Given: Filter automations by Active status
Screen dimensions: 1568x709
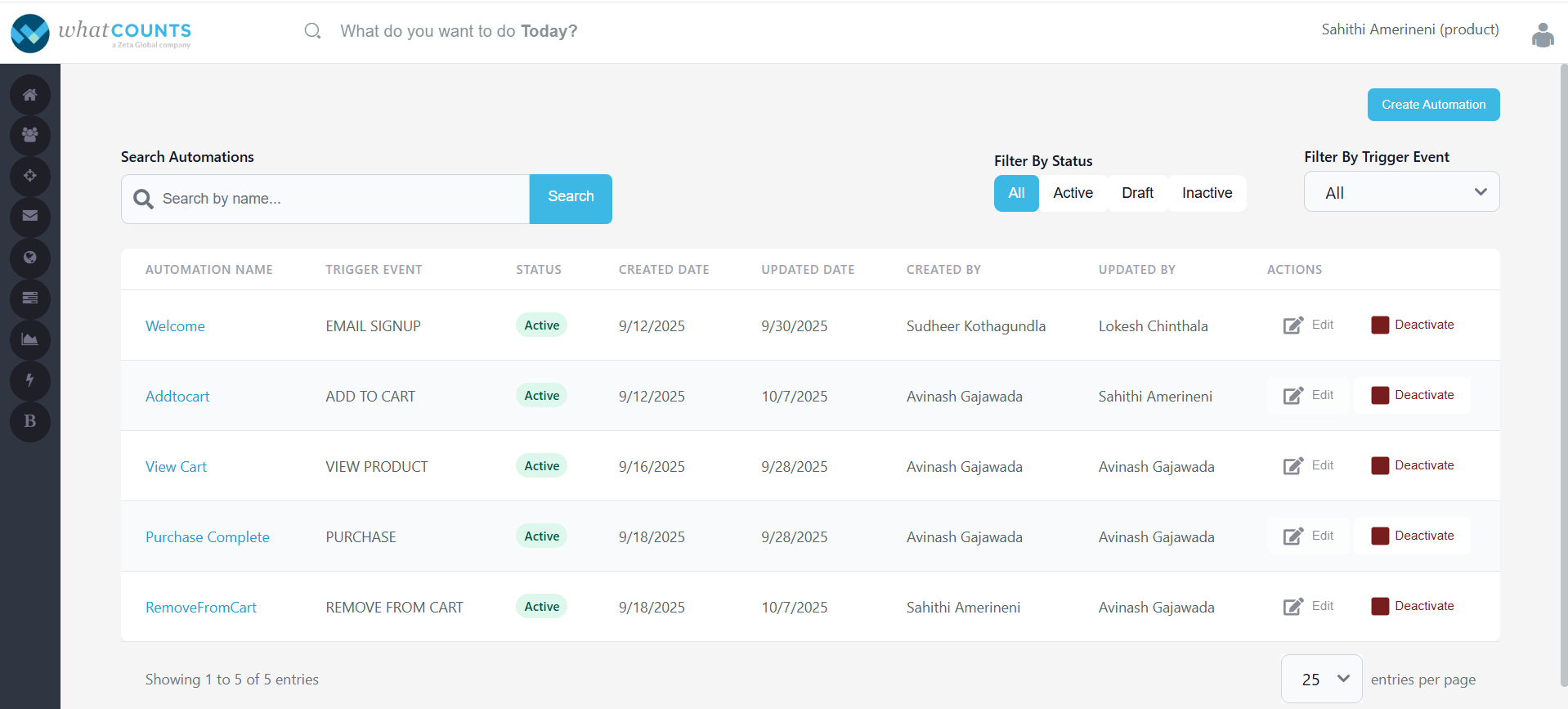Looking at the screenshot, I should point(1073,193).
